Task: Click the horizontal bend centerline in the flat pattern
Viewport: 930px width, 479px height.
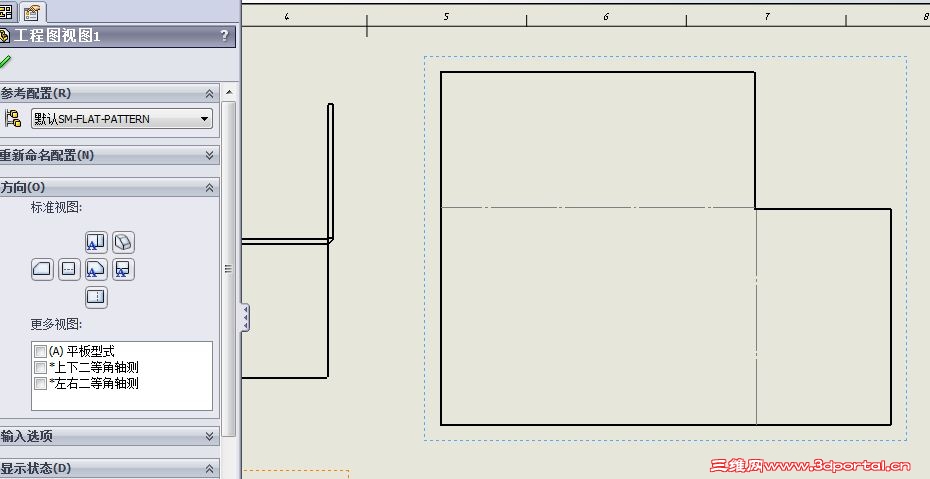Action: [x=598, y=207]
